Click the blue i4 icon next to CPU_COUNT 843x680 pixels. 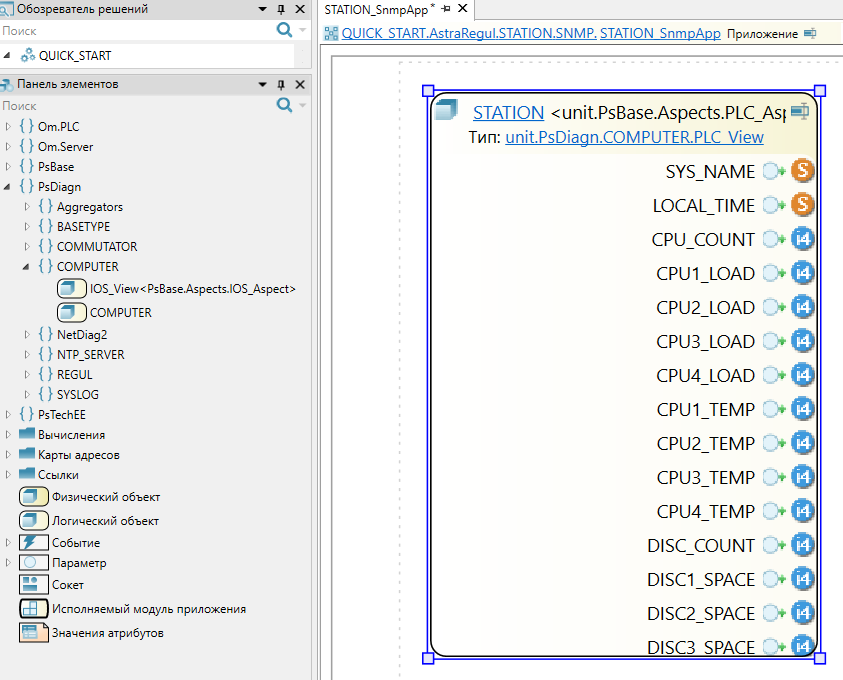[x=802, y=239]
